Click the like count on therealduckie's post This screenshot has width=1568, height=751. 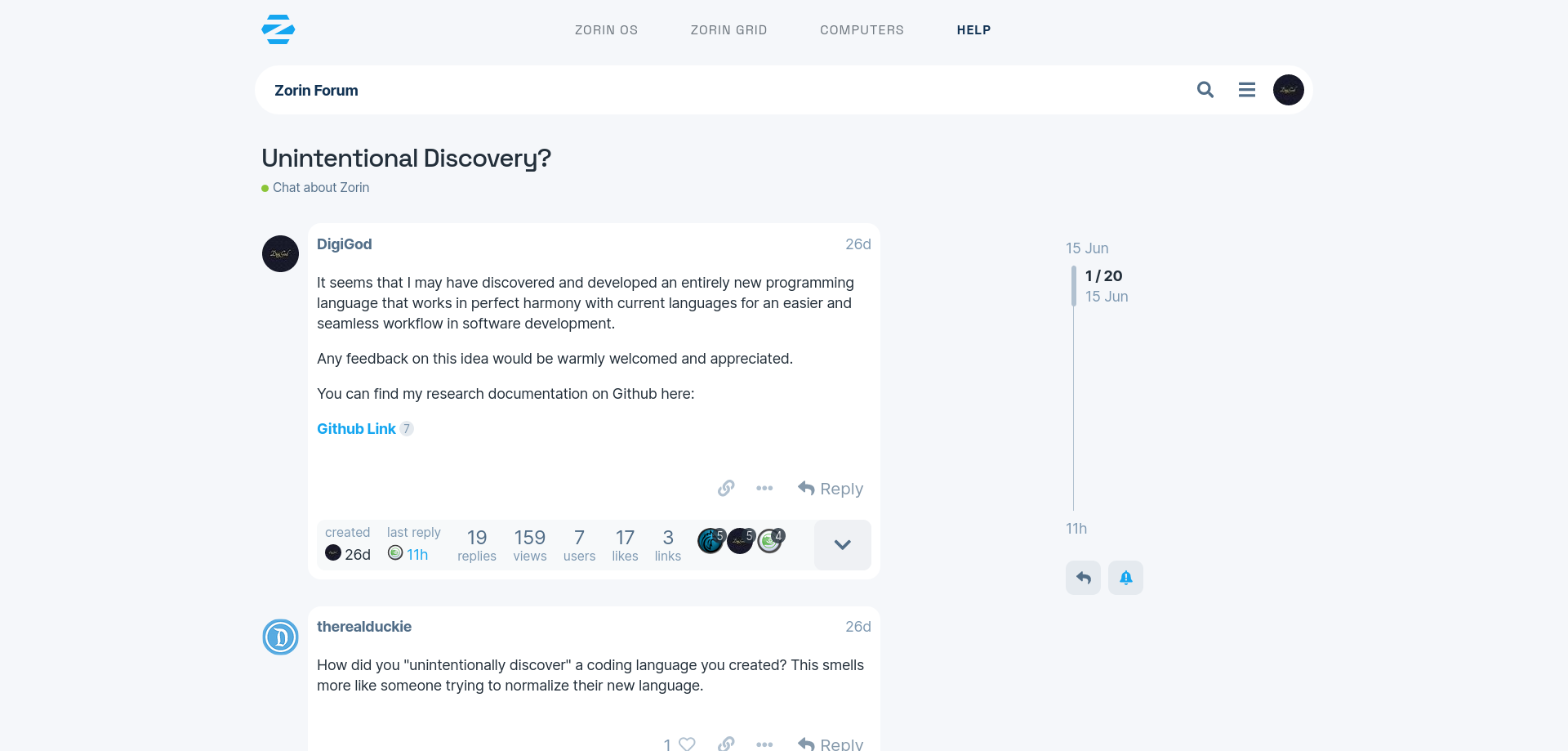[667, 744]
